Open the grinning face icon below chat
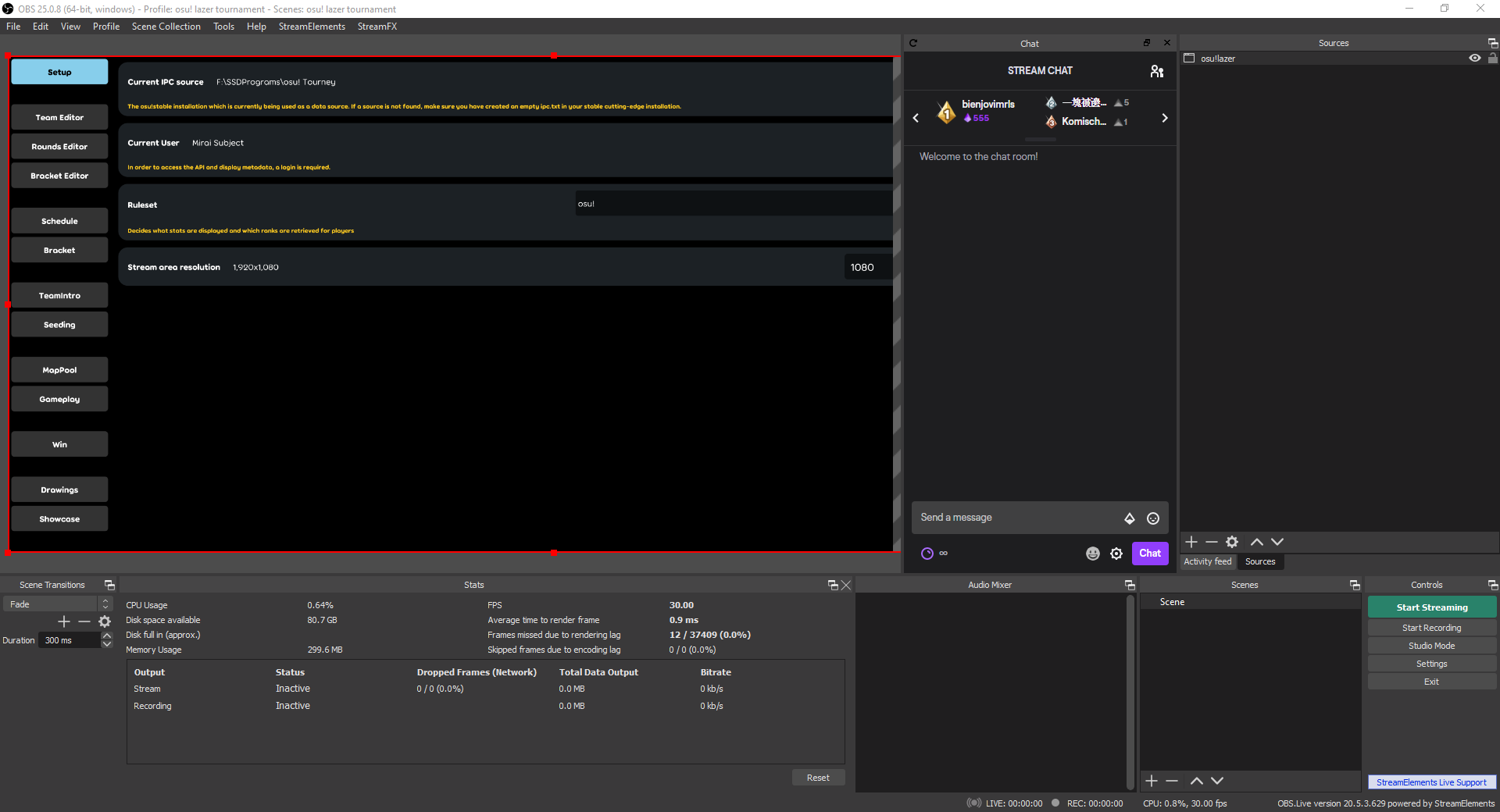 pos(1093,554)
